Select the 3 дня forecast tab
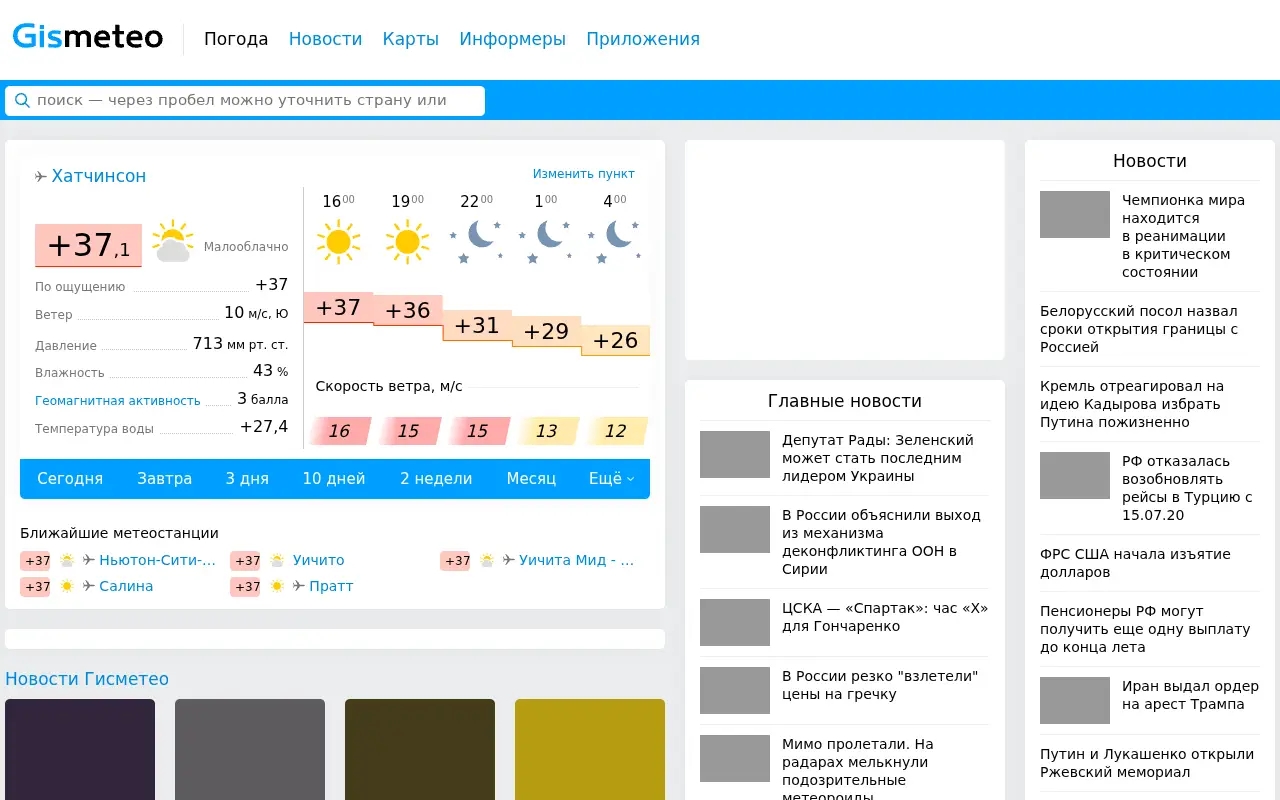 point(247,479)
